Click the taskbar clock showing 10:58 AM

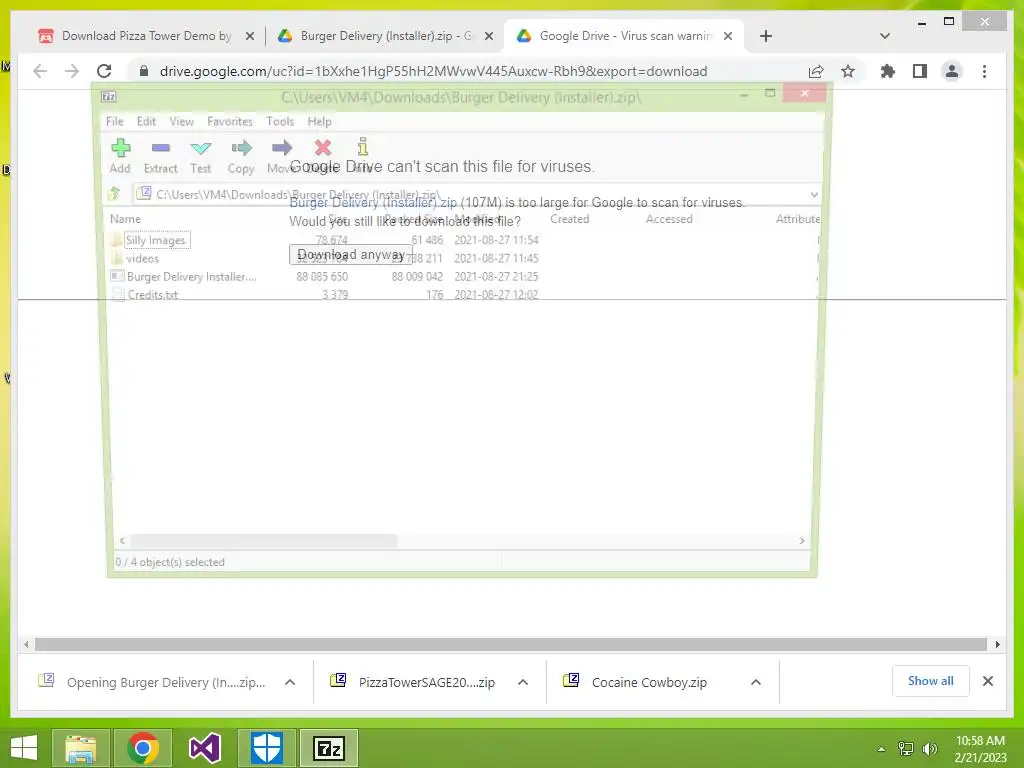coord(980,748)
